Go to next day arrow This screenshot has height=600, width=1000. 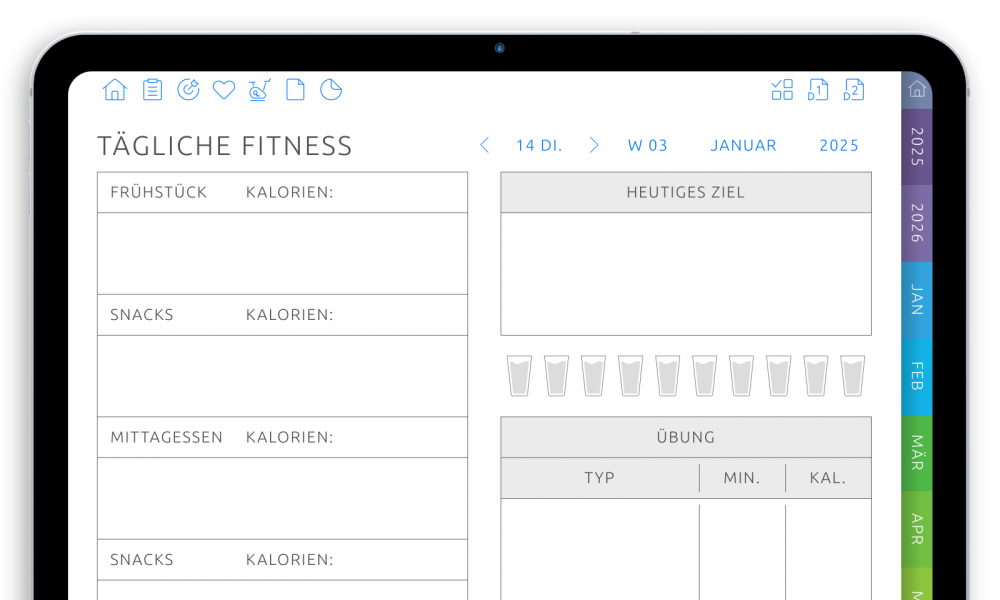point(594,145)
